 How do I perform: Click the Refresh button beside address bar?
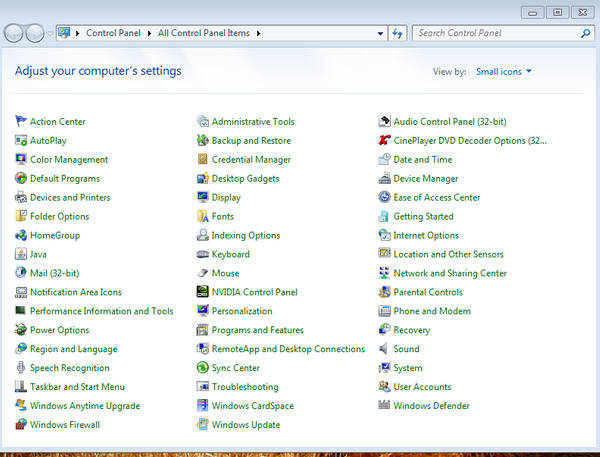398,33
